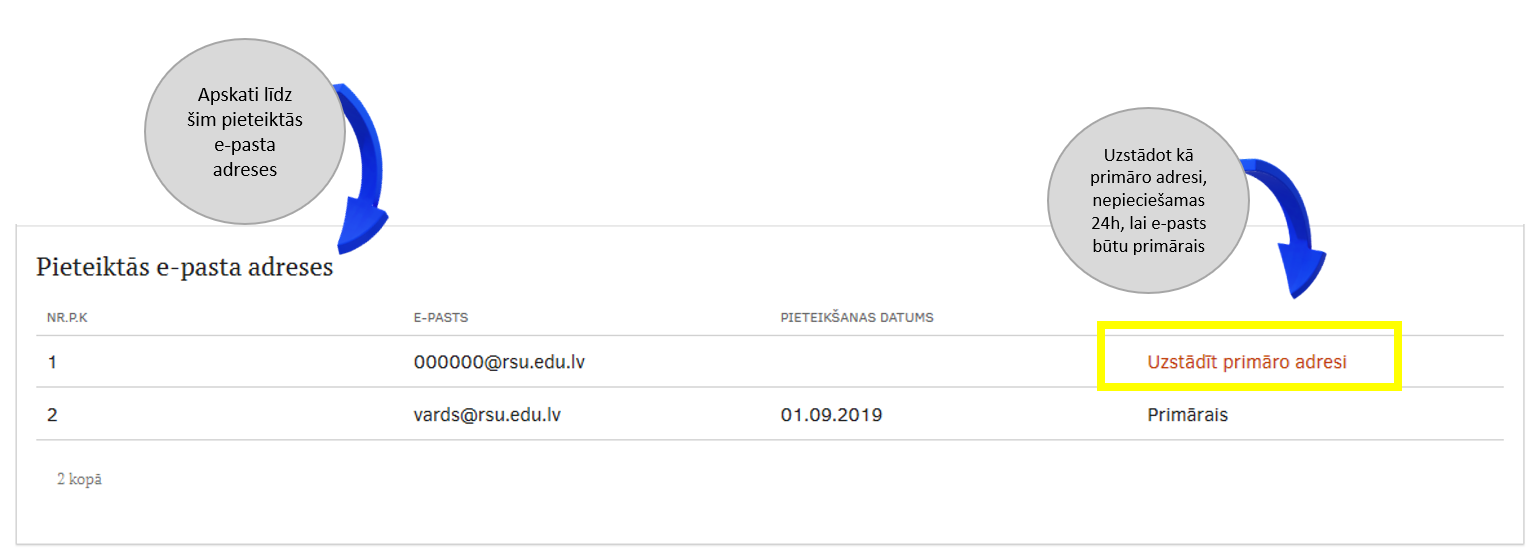Viewport: 1529px width, 549px height.
Task: Click the Uzstādīt primāro adresi link
Action: (x=1246, y=362)
